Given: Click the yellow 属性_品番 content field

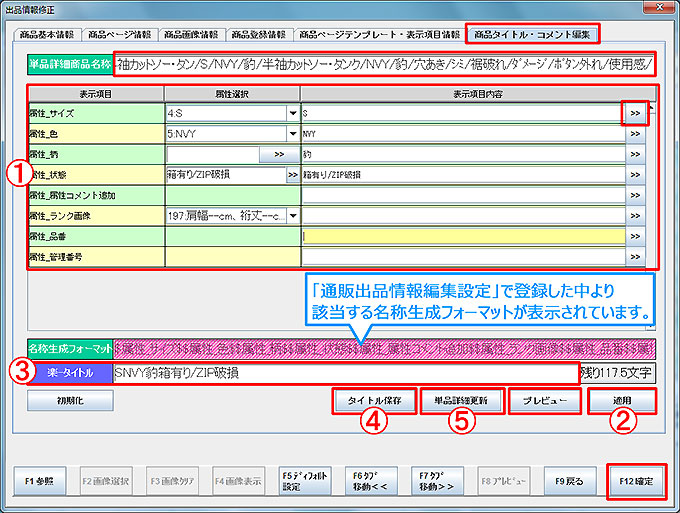Looking at the screenshot, I should (463, 236).
